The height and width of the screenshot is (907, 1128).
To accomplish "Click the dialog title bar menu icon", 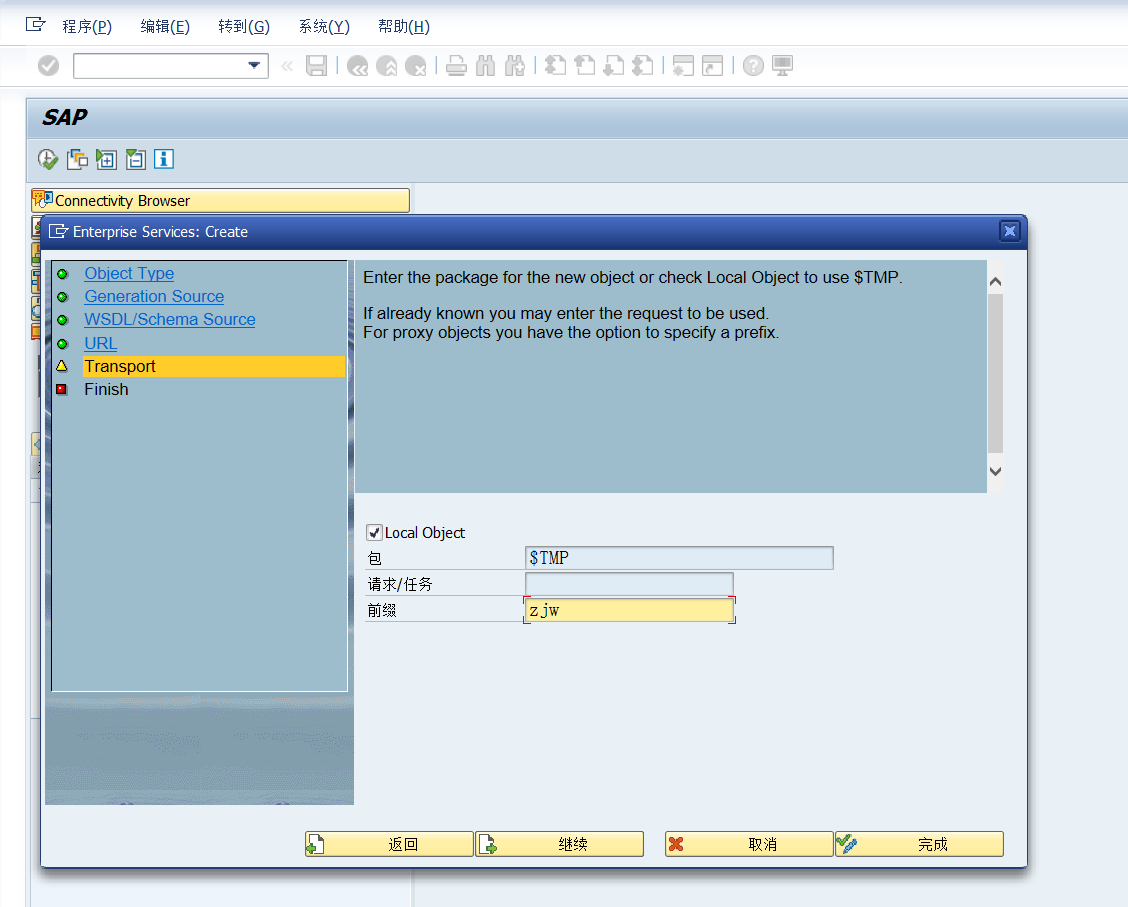I will click(58, 232).
